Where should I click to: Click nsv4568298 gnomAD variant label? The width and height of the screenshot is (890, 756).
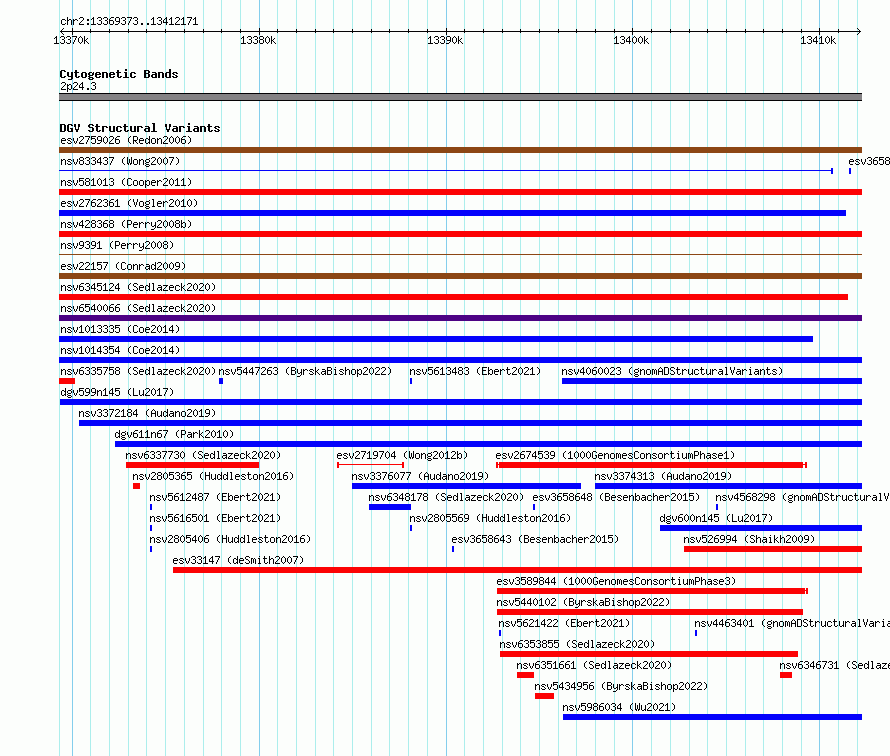coord(802,497)
